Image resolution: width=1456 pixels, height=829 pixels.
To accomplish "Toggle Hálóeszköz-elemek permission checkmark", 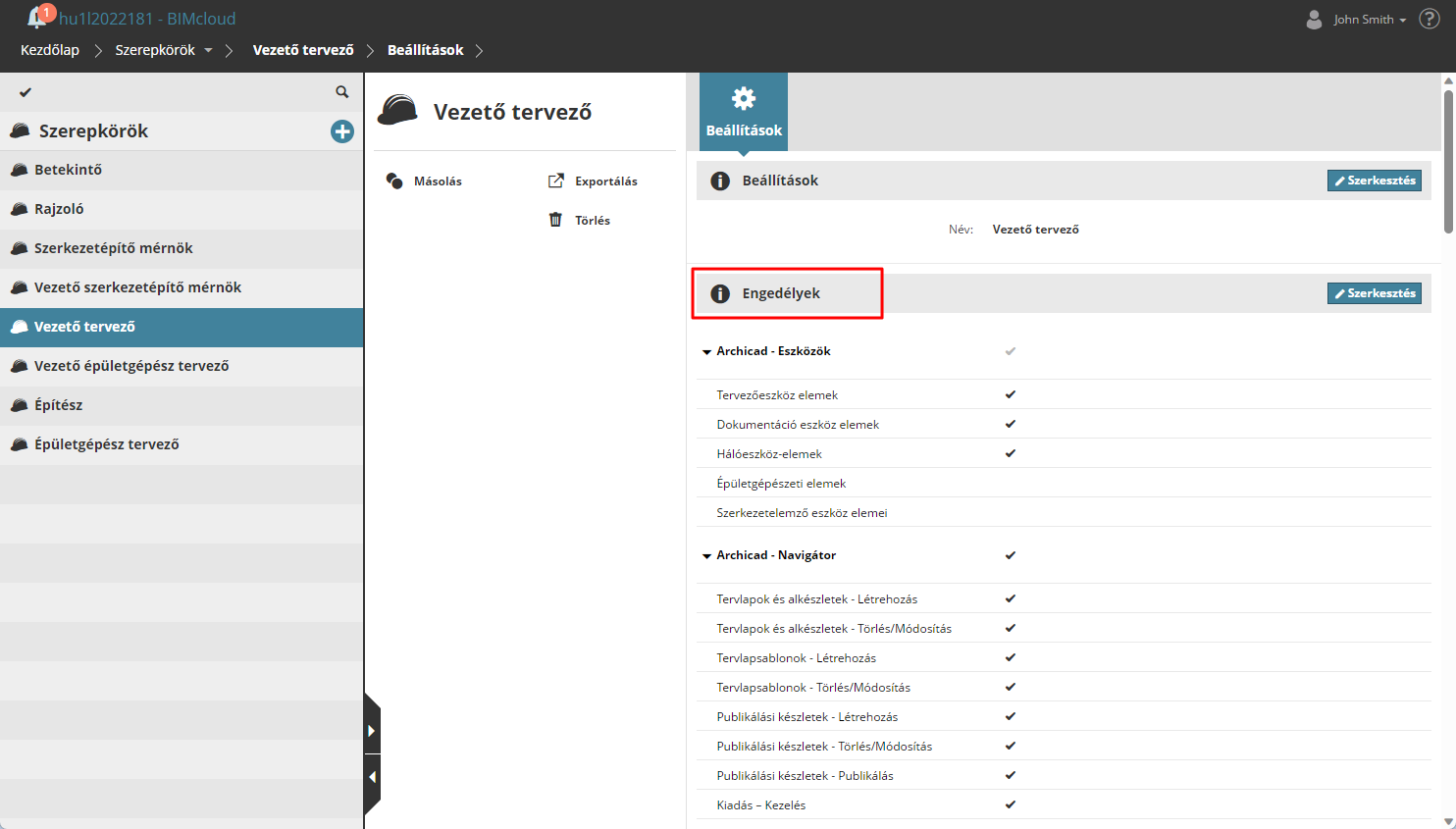I will 1011,453.
